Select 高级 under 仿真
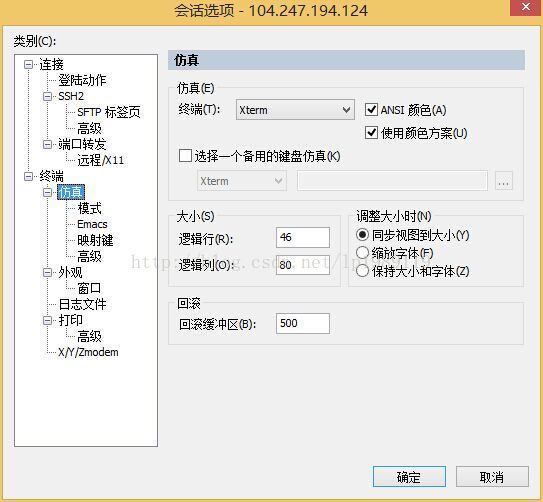Image resolution: width=543 pixels, height=502 pixels. point(89,257)
